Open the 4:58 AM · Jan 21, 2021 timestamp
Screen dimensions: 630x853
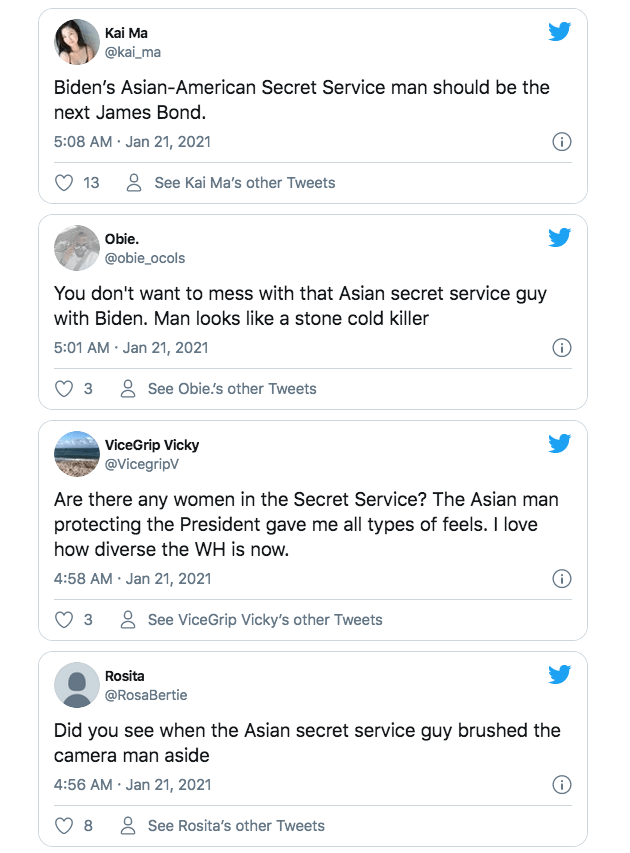pos(132,579)
